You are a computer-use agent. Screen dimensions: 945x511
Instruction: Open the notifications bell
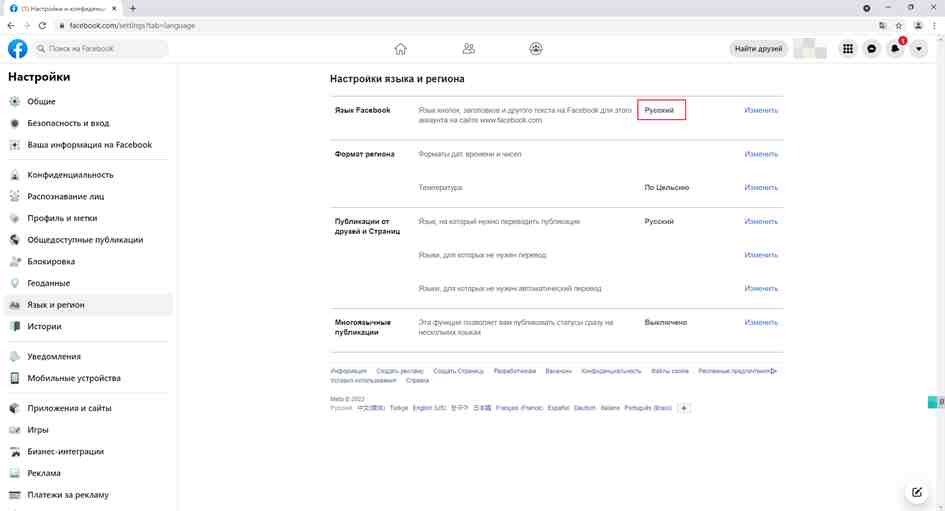click(x=895, y=49)
